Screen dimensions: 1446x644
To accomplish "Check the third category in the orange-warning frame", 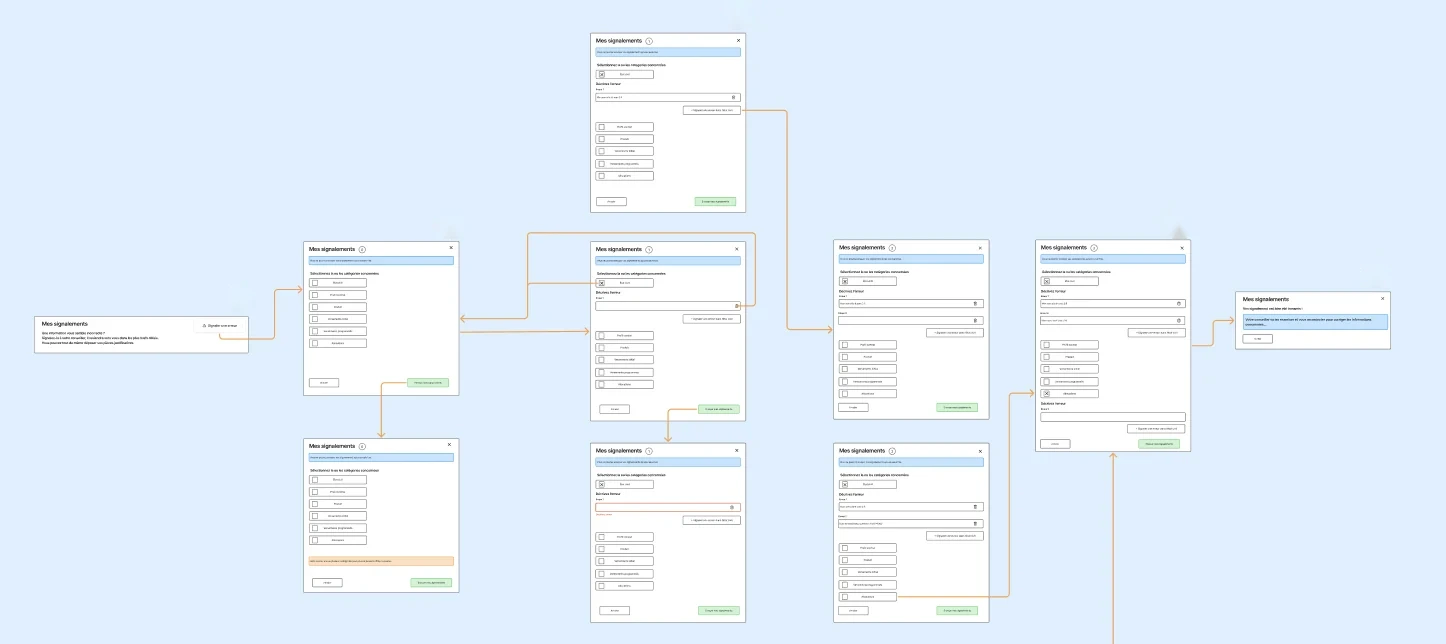I will [315, 504].
